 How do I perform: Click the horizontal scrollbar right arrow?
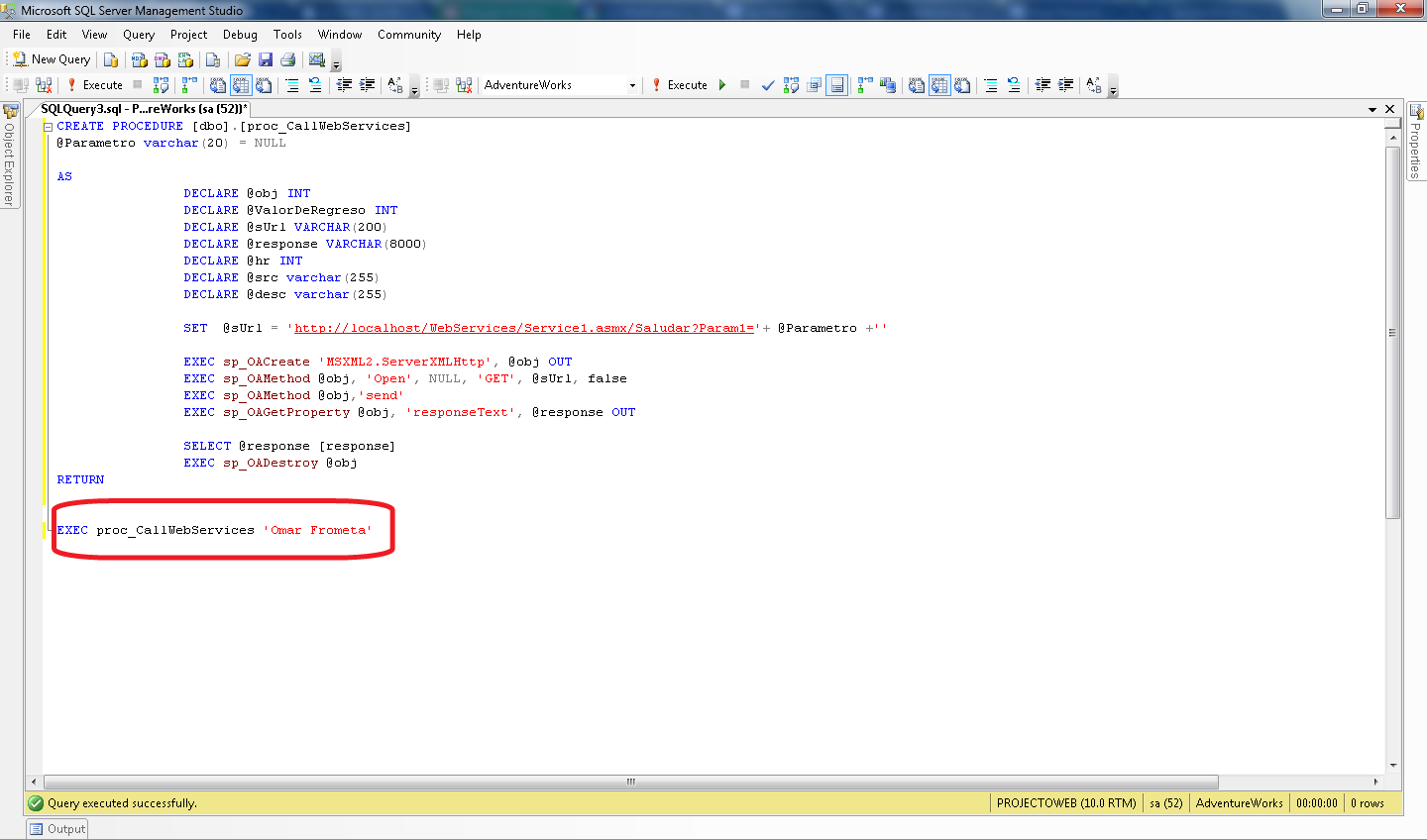(1375, 782)
